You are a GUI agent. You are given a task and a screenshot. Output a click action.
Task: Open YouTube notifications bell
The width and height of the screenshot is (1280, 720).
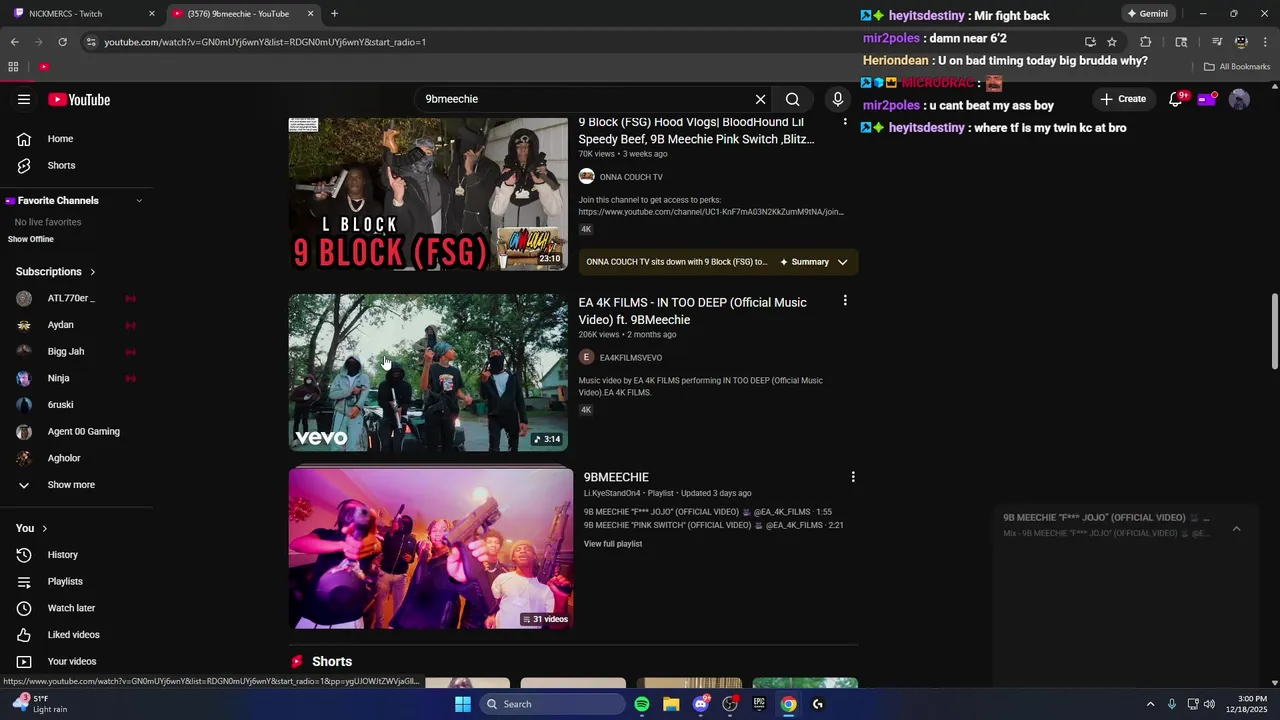point(1176,99)
